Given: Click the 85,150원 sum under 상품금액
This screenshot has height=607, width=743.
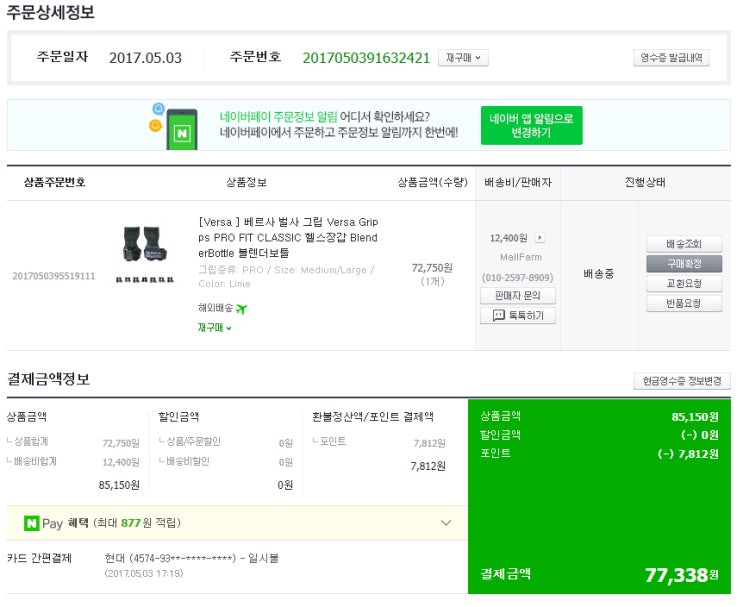Looking at the screenshot, I should pos(119,485).
